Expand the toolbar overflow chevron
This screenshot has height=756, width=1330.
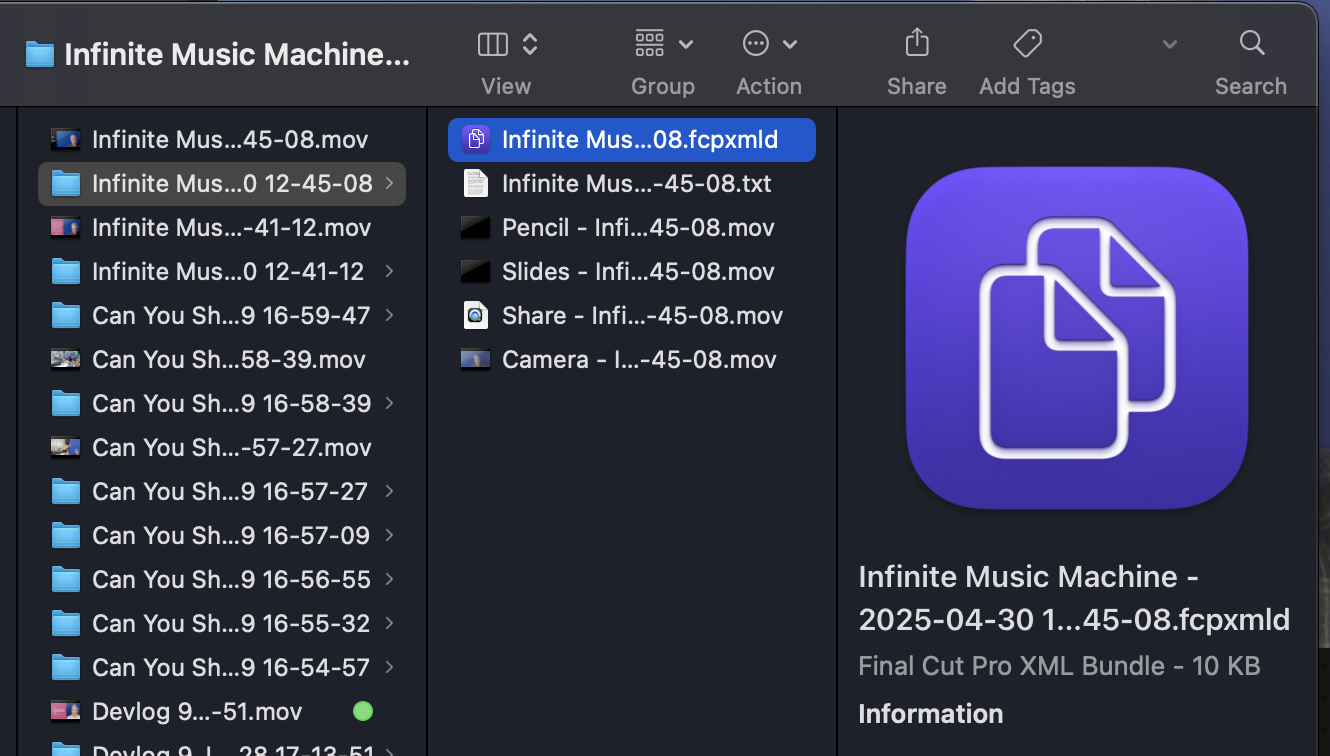[1169, 45]
